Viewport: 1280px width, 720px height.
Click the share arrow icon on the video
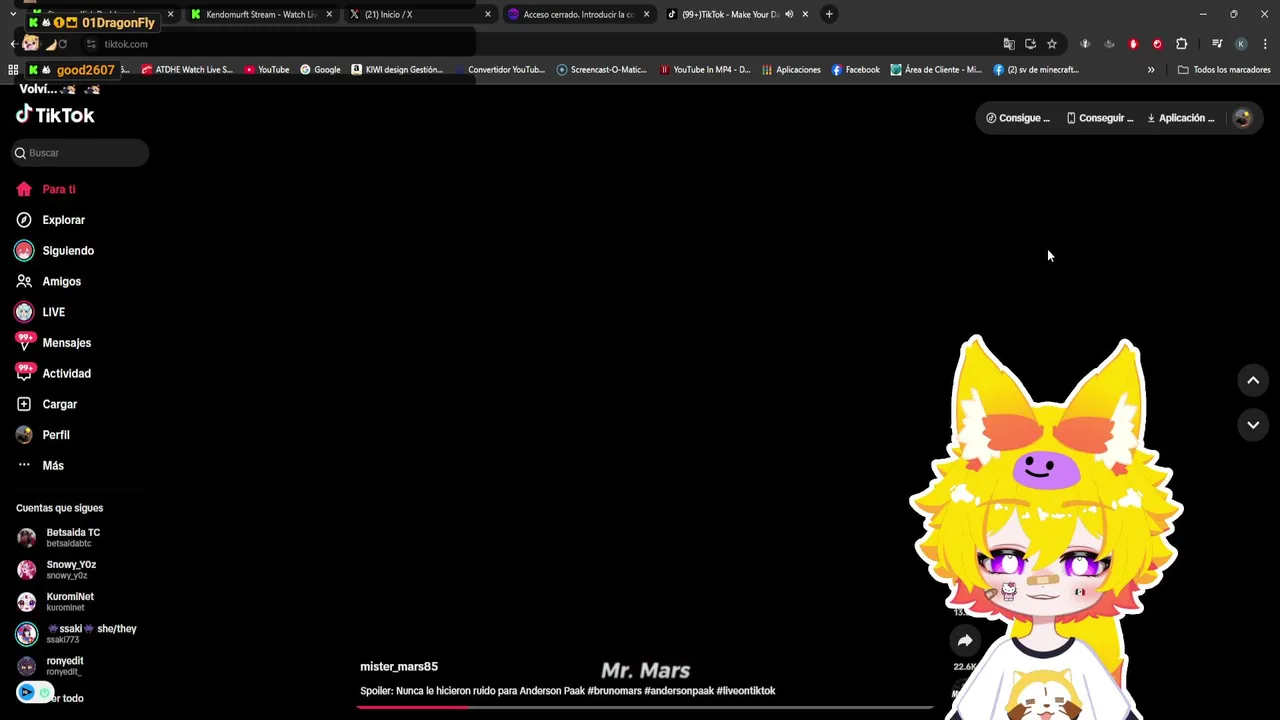pos(965,641)
